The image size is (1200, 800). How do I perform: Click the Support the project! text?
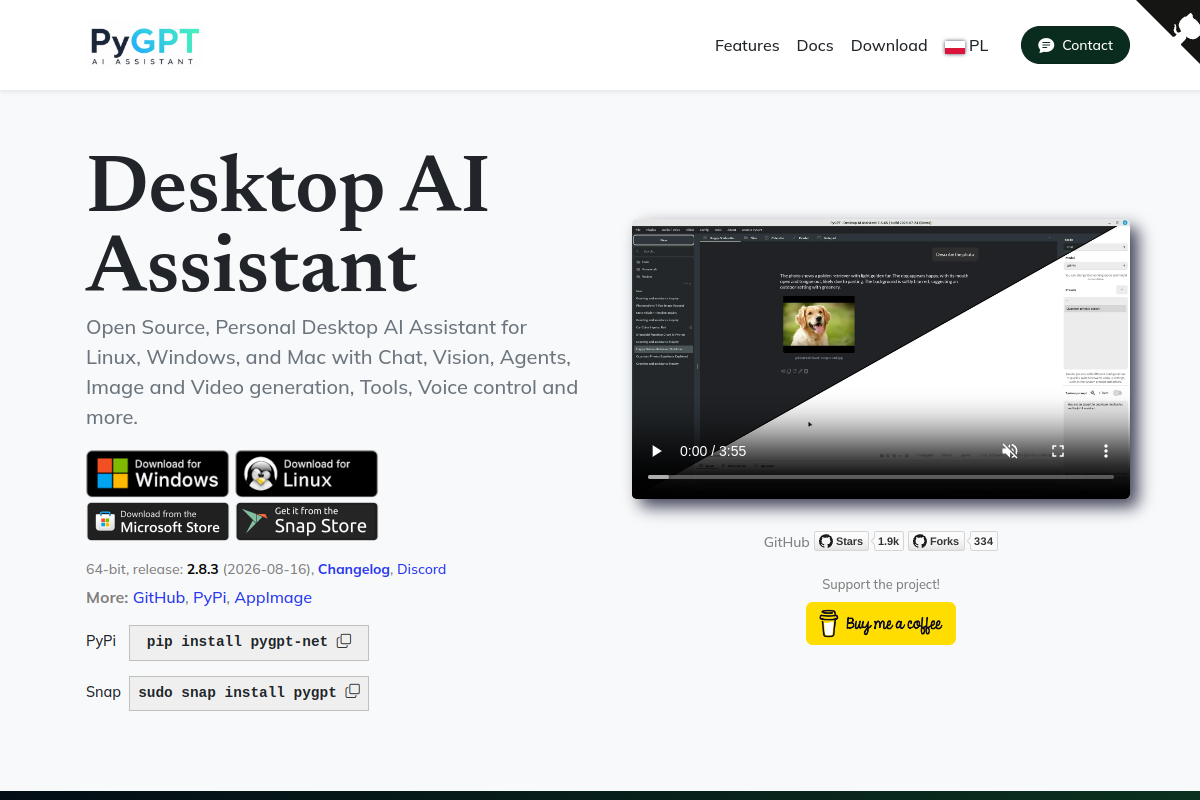881,584
